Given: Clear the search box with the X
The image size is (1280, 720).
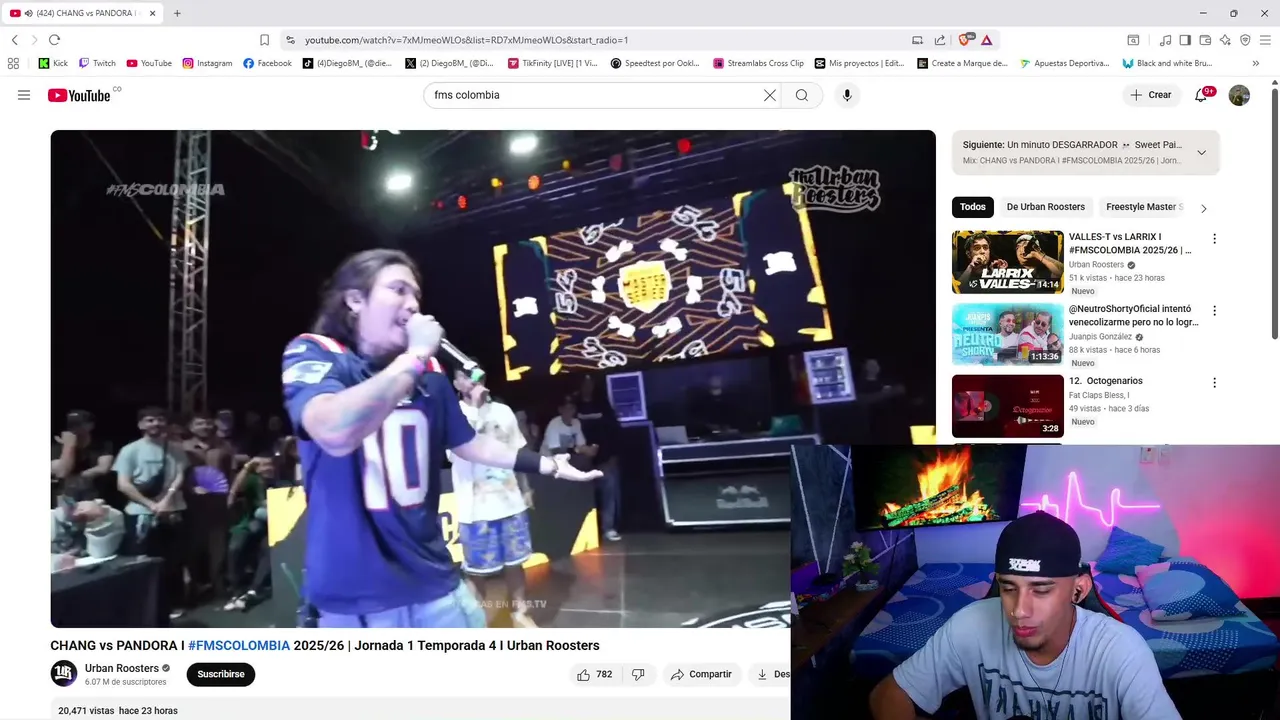Looking at the screenshot, I should [769, 95].
